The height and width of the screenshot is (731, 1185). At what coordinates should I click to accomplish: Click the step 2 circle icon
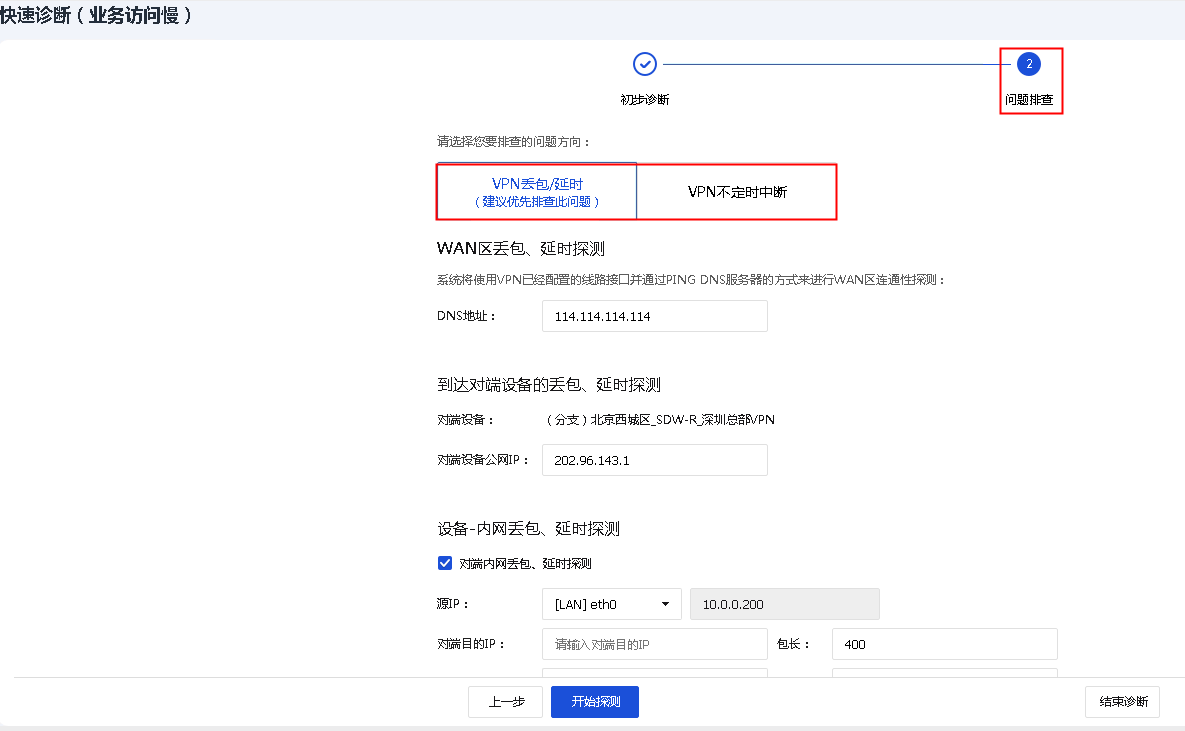click(1029, 65)
